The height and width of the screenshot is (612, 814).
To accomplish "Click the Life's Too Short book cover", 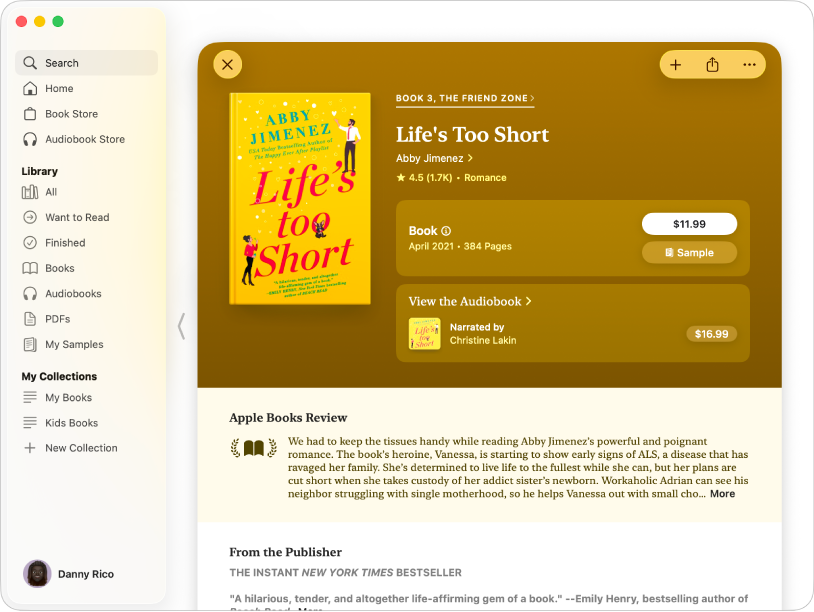I will coord(300,199).
